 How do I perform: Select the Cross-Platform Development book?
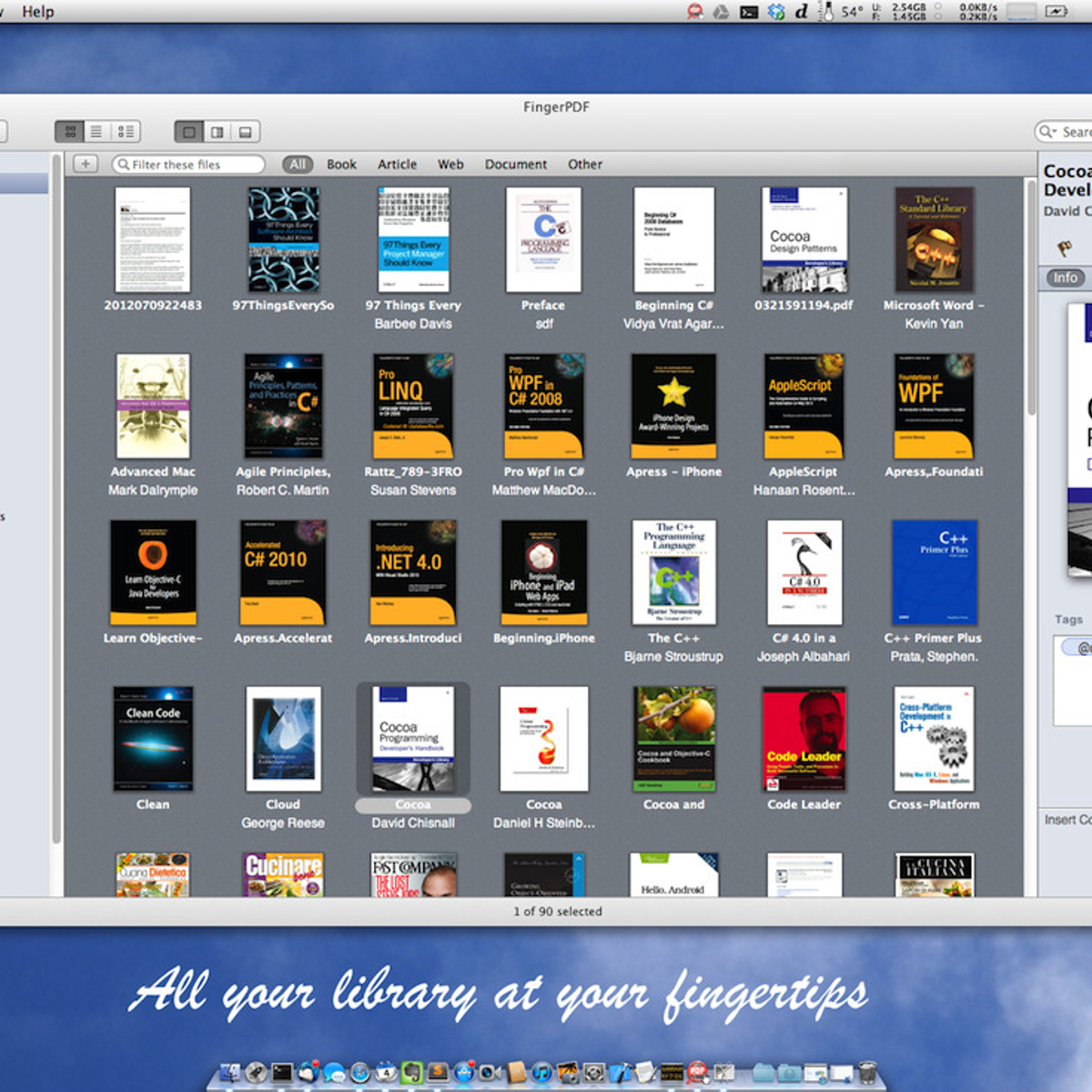pos(934,738)
